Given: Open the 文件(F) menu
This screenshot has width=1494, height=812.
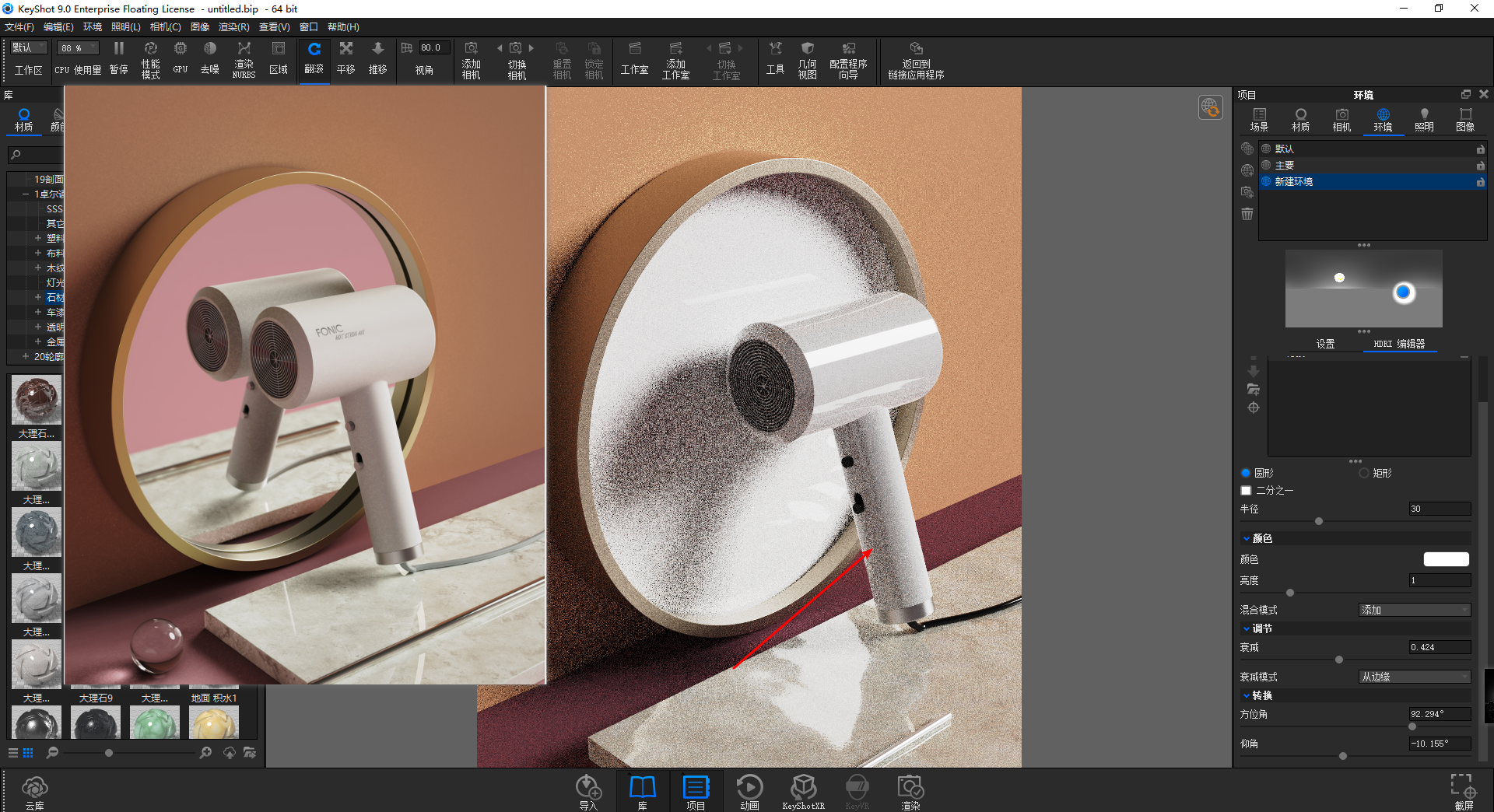Looking at the screenshot, I should click(x=19, y=27).
